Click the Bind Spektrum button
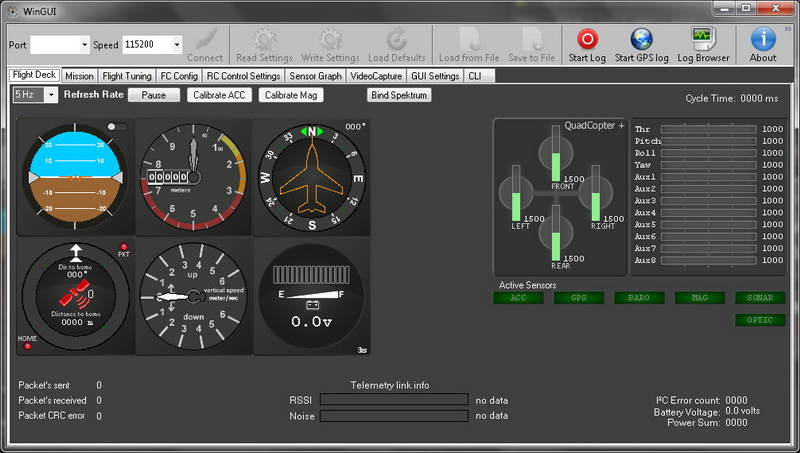Screen dimensions: 800x453 [399, 95]
